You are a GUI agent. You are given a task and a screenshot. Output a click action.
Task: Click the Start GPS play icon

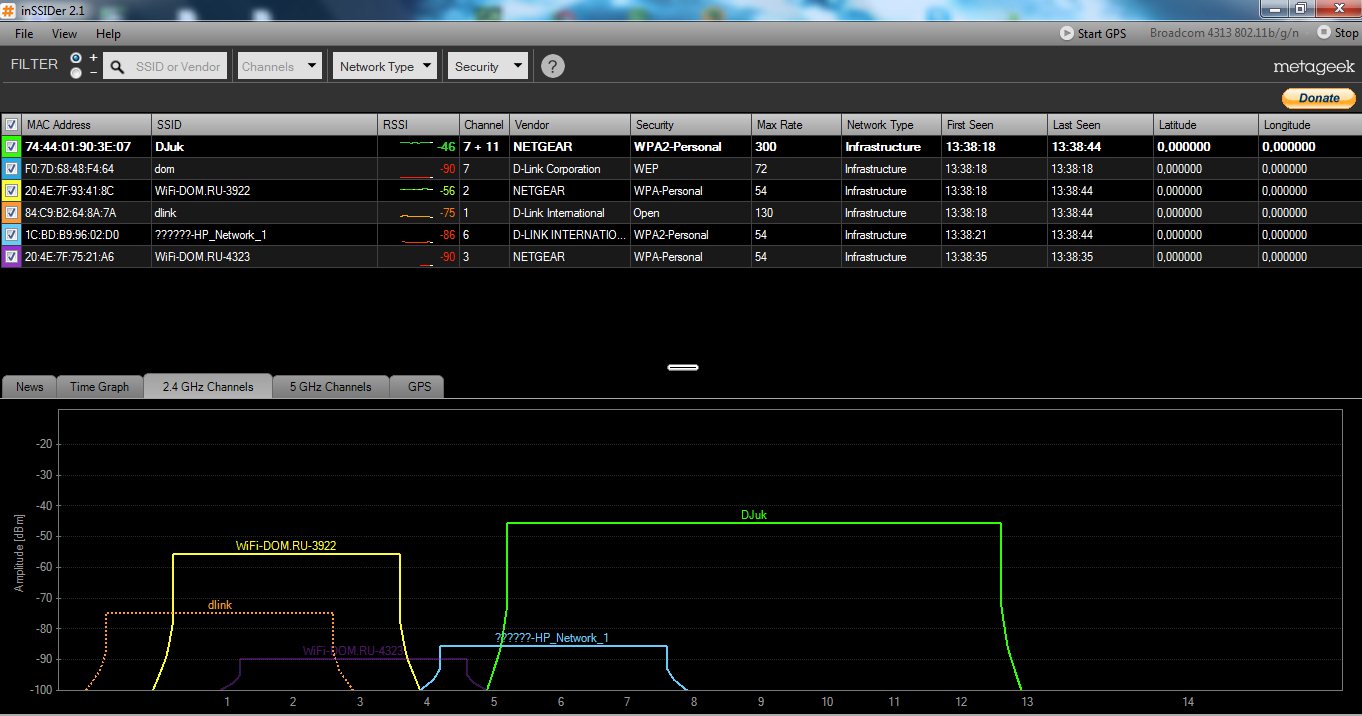tap(1067, 33)
